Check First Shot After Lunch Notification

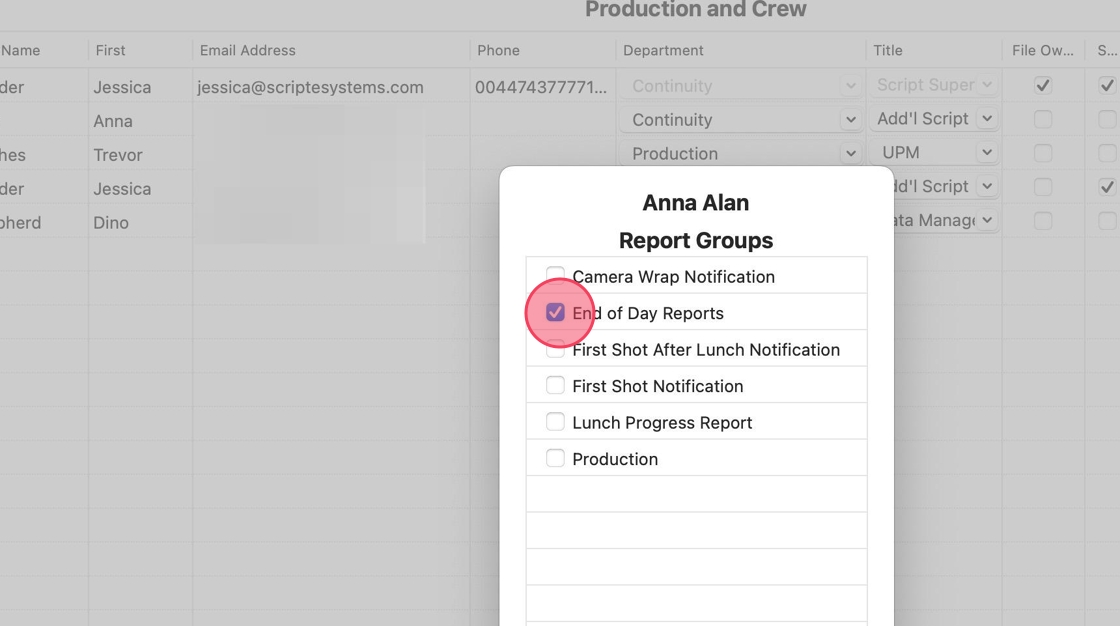pos(555,351)
